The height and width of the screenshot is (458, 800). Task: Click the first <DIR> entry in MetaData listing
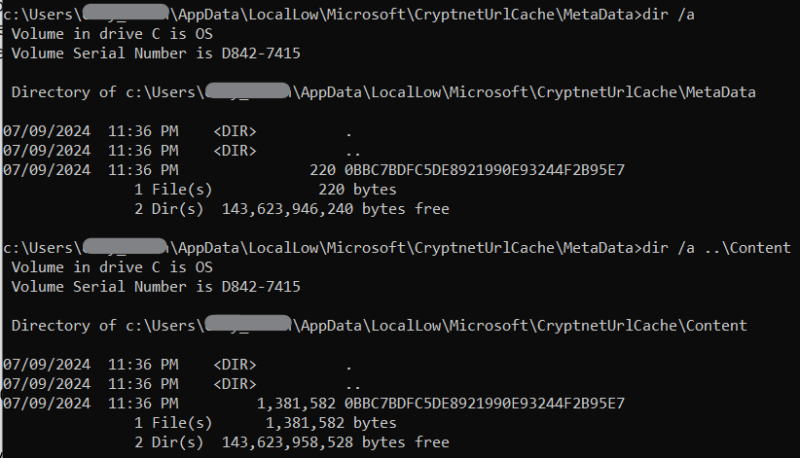tap(235, 131)
